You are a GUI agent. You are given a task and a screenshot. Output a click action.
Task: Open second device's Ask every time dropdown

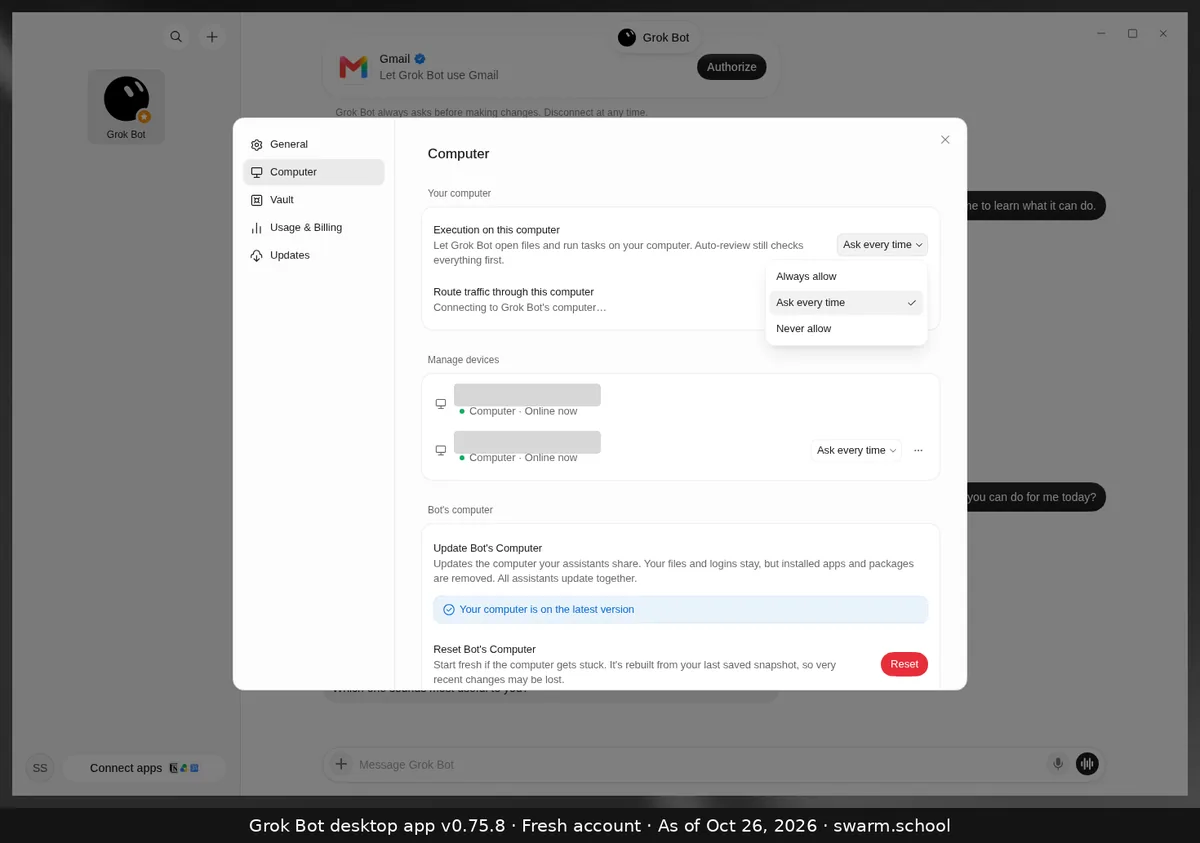tap(856, 450)
